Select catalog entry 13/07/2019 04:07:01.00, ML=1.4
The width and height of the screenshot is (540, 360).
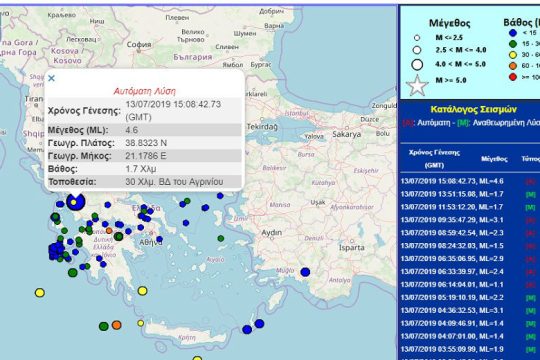pos(452,336)
